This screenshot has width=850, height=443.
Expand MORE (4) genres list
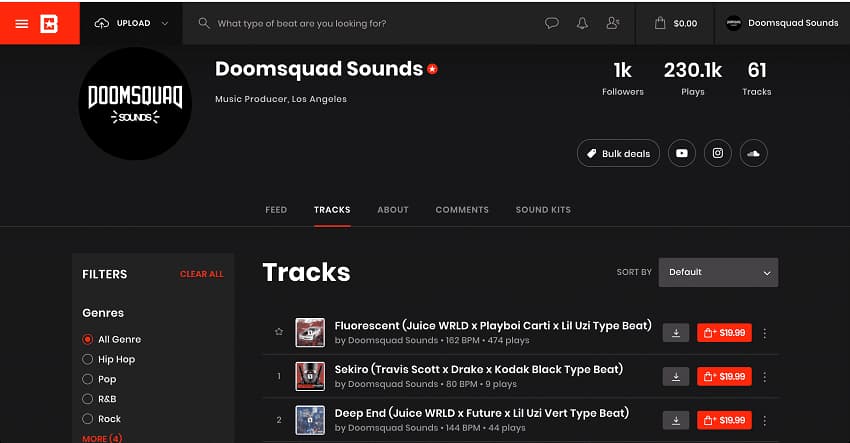point(102,438)
